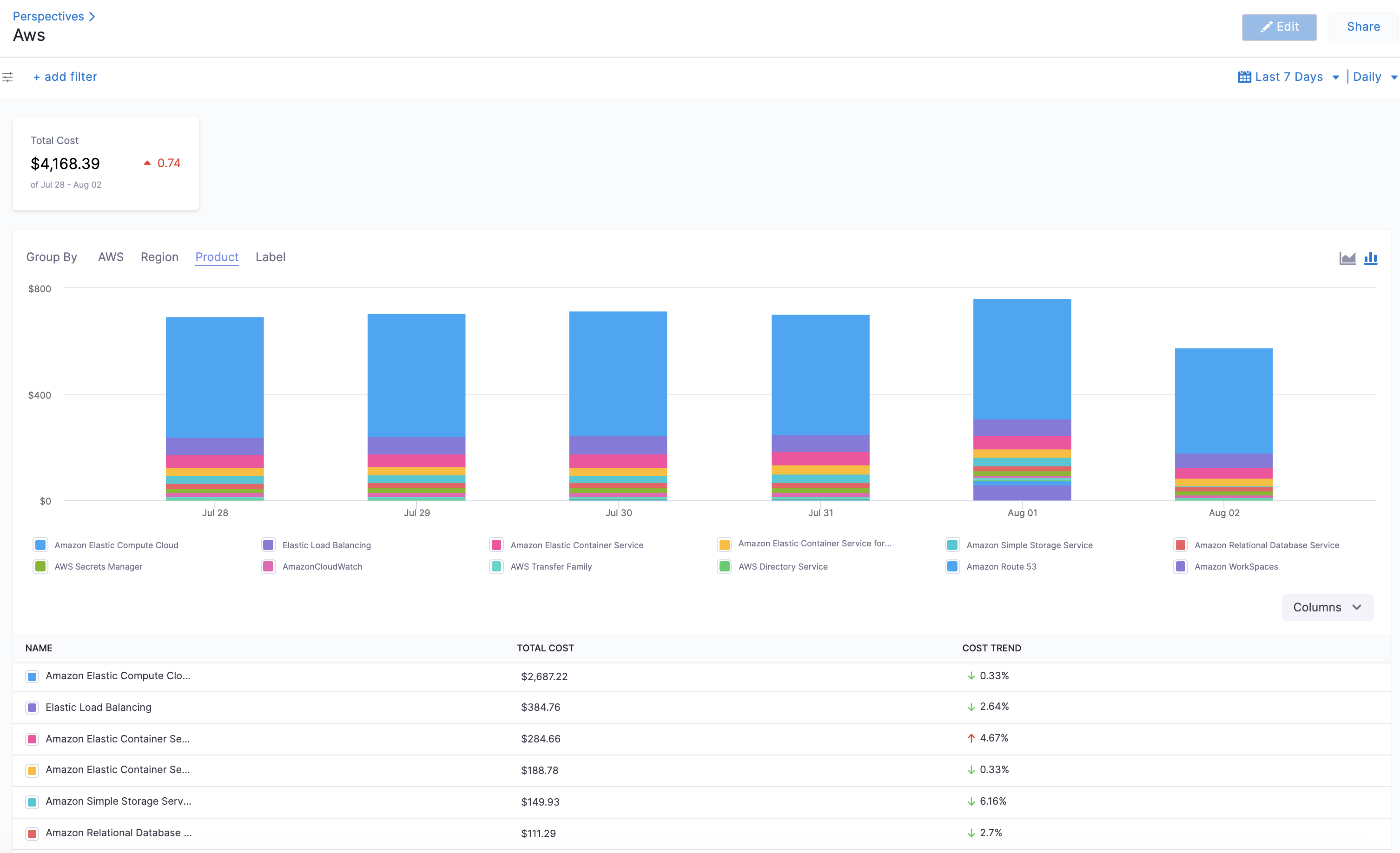This screenshot has height=853, width=1400.
Task: Toggle Amazon Elastic Compute Cloud legend item
Action: 106,545
